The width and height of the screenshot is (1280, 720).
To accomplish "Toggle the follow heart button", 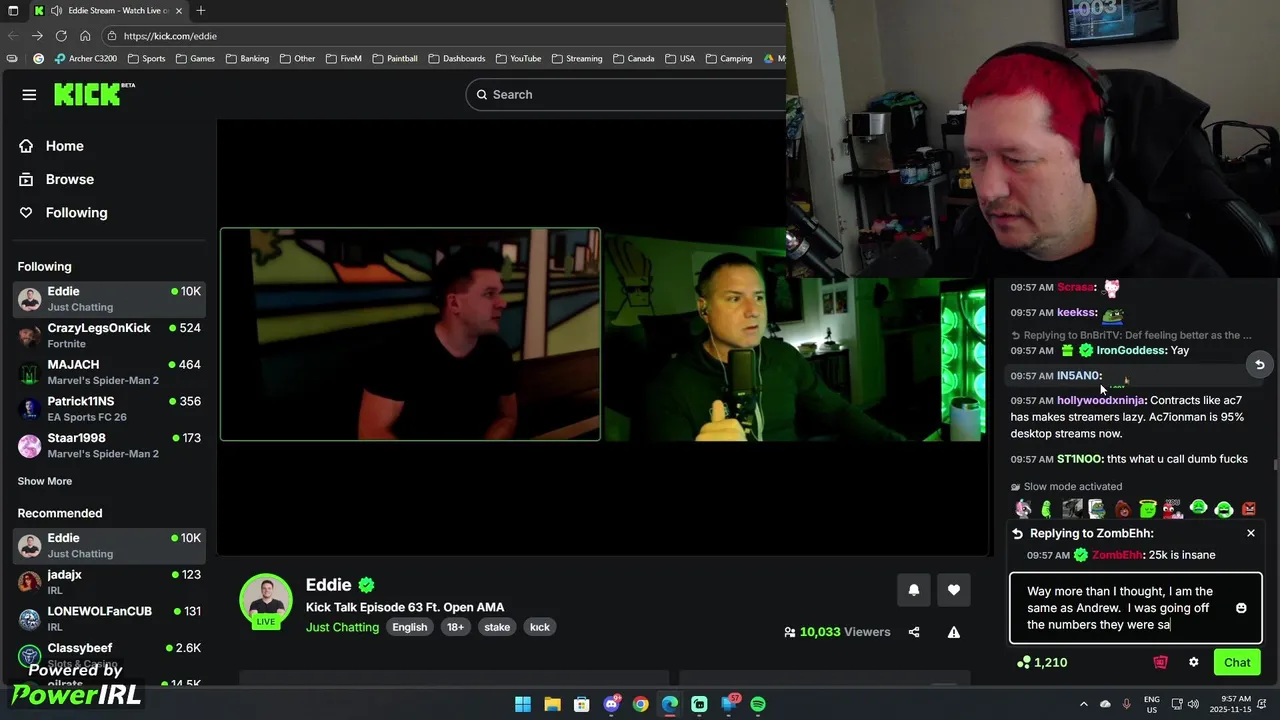I will click(954, 590).
